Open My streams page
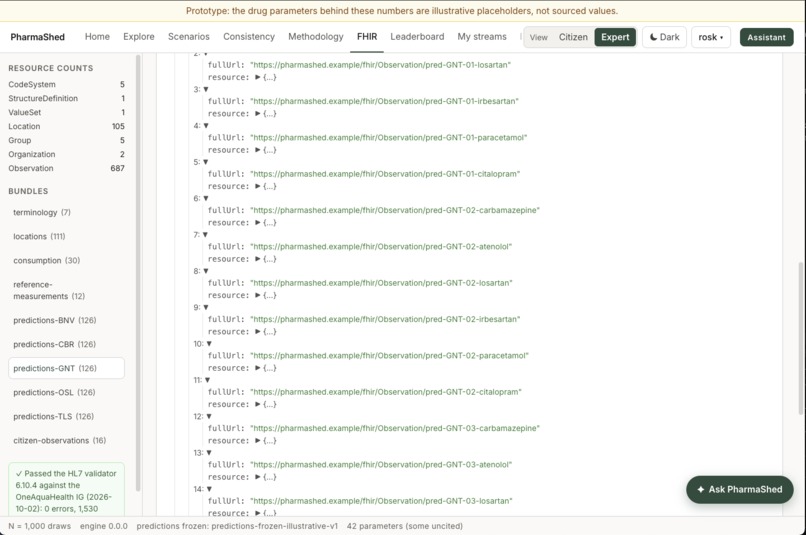This screenshot has width=806, height=535. coord(482,36)
